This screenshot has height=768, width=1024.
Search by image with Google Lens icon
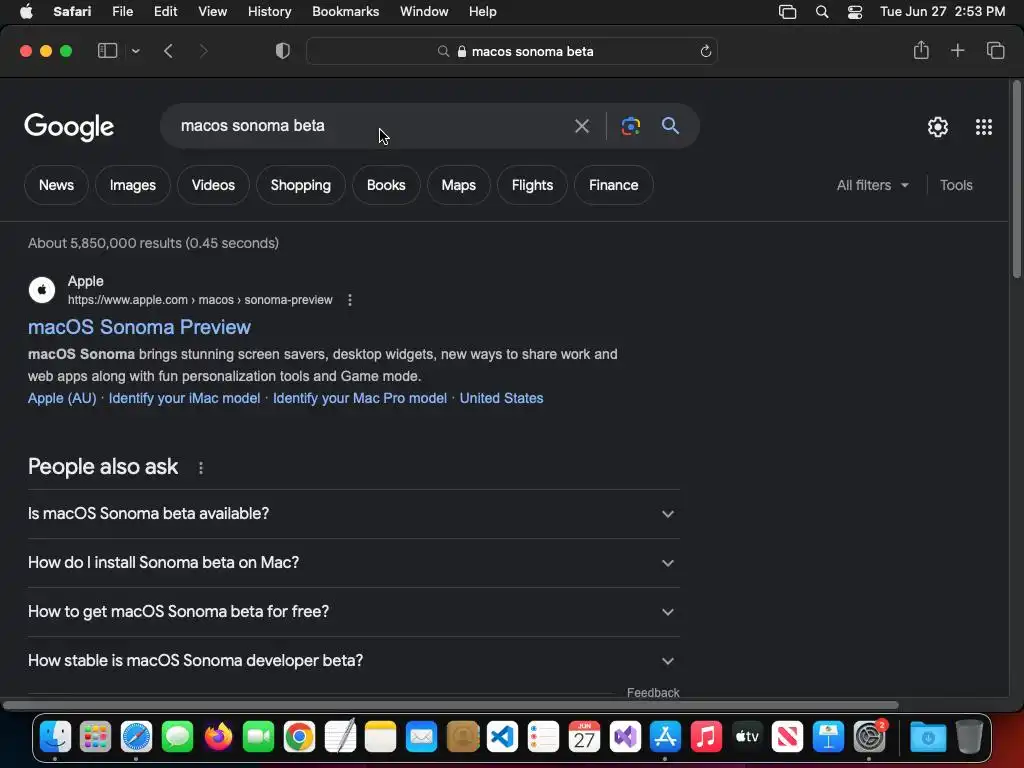(x=630, y=126)
